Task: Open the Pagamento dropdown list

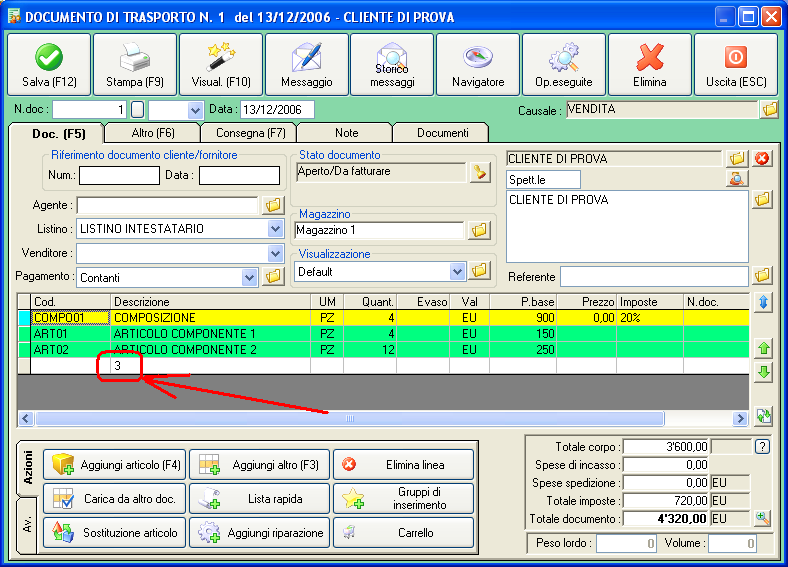Action: pos(249,277)
